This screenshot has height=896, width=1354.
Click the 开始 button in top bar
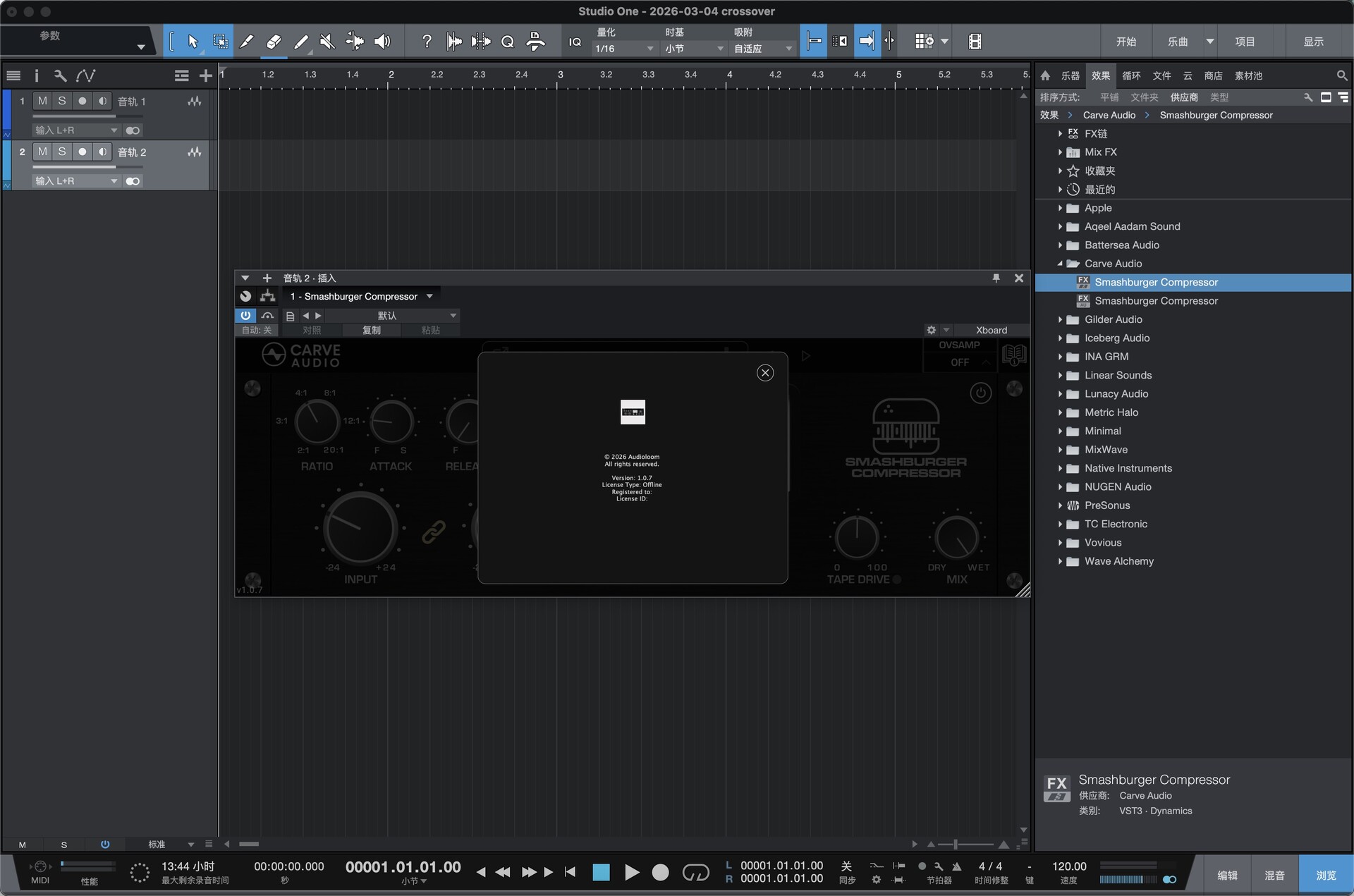1126,42
